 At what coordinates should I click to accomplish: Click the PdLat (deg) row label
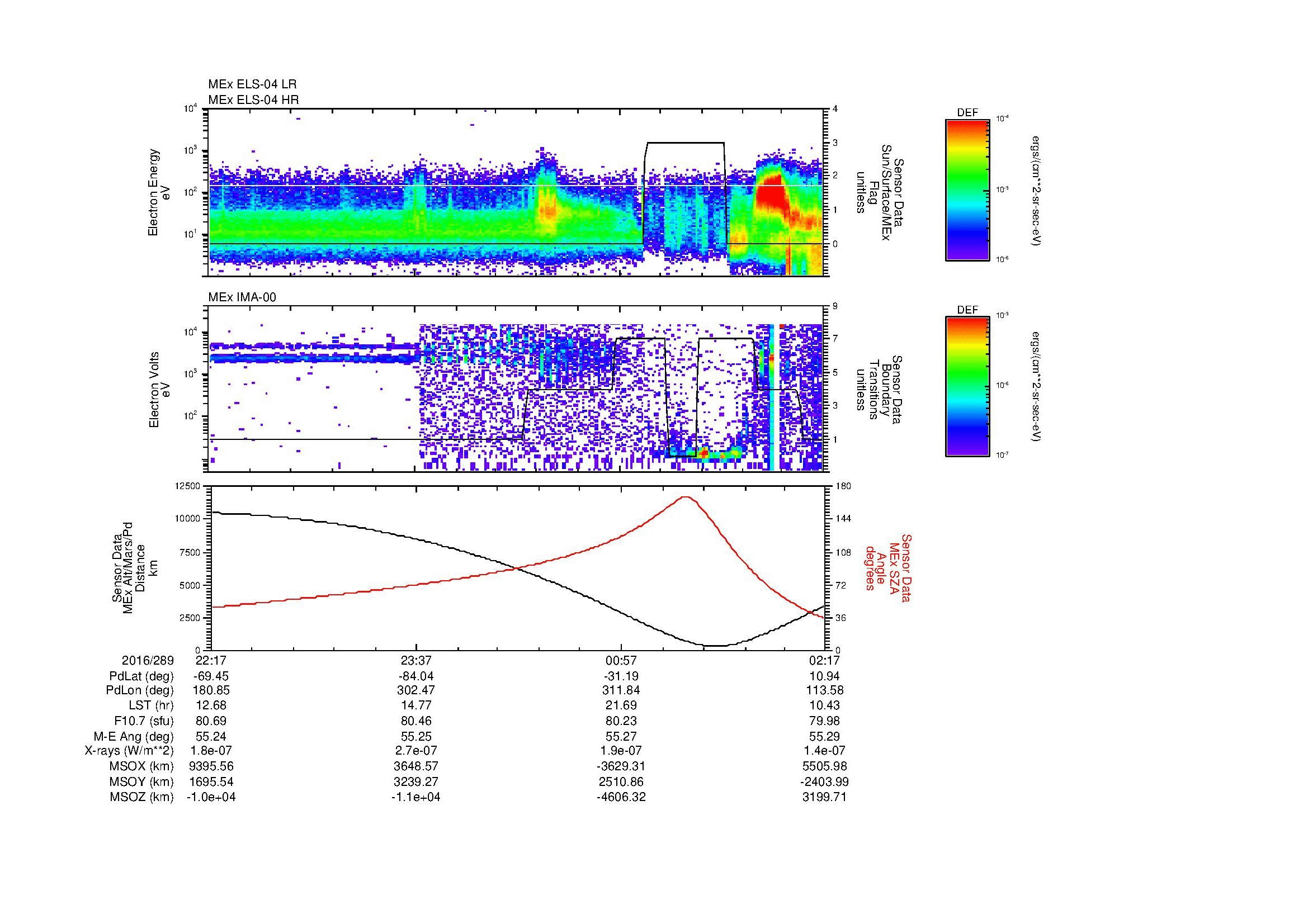pyautogui.click(x=141, y=676)
